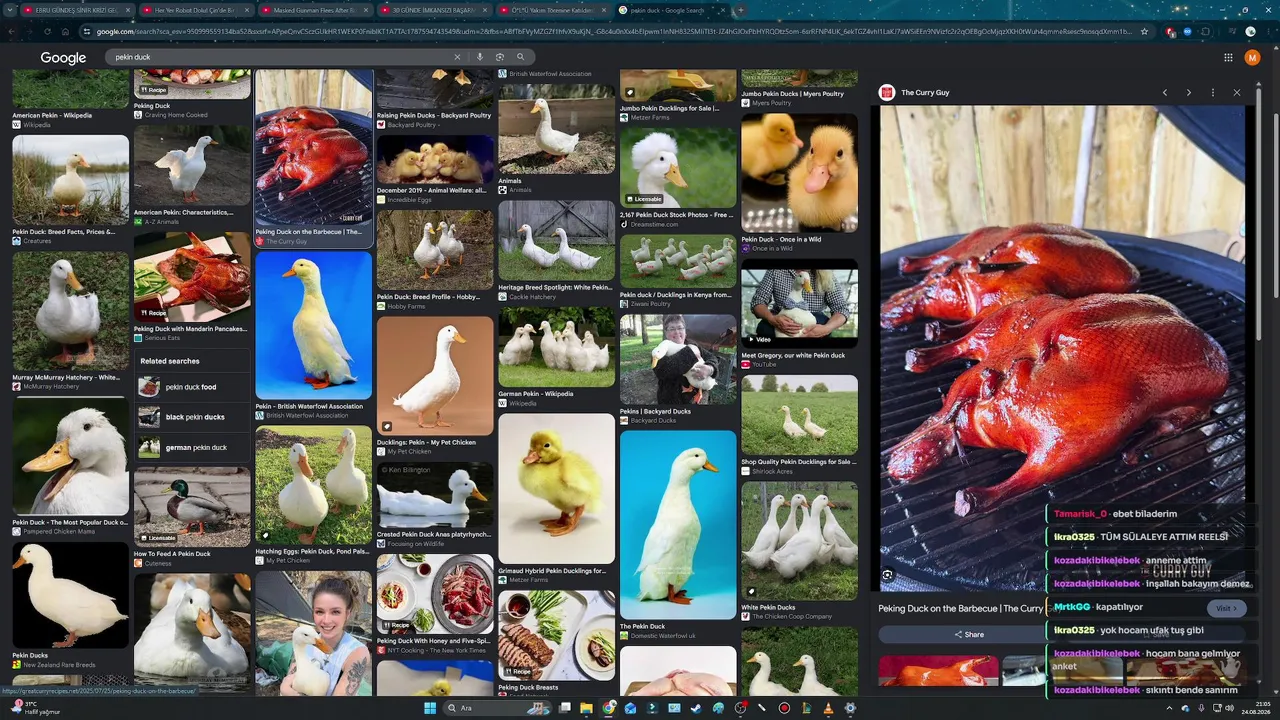The height and width of the screenshot is (720, 1280).
Task: Open related thumbnail below the Share button
Action: coord(938,671)
